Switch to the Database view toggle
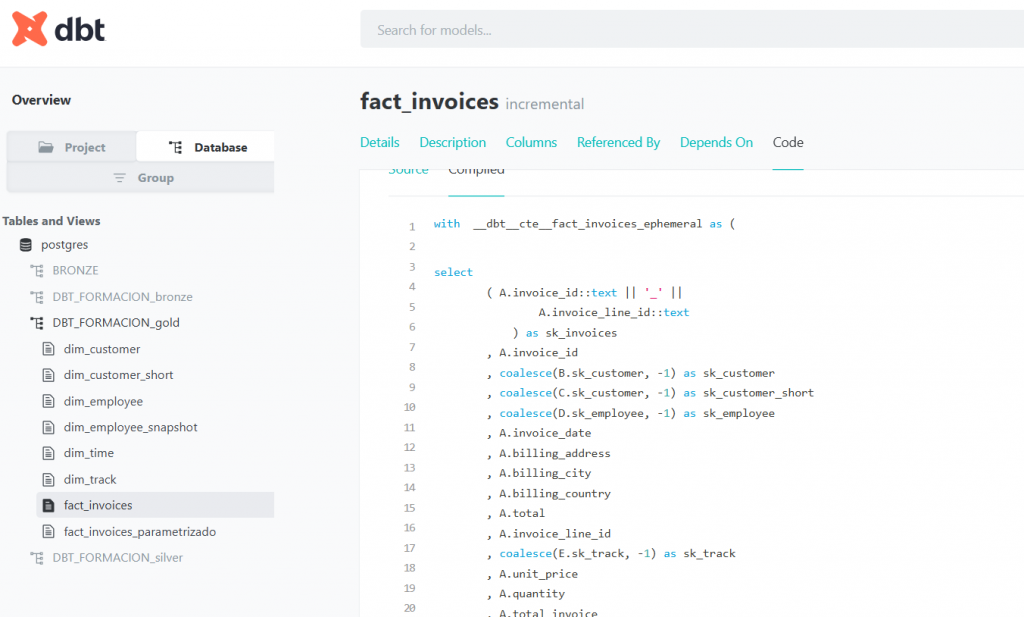 point(206,147)
